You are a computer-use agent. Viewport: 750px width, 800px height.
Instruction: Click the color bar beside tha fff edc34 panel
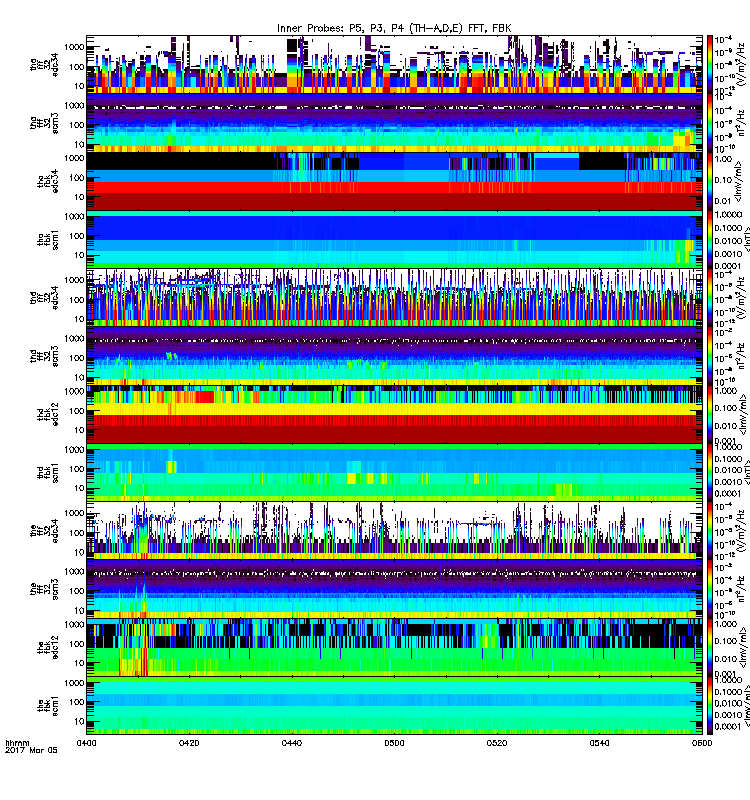pos(710,65)
